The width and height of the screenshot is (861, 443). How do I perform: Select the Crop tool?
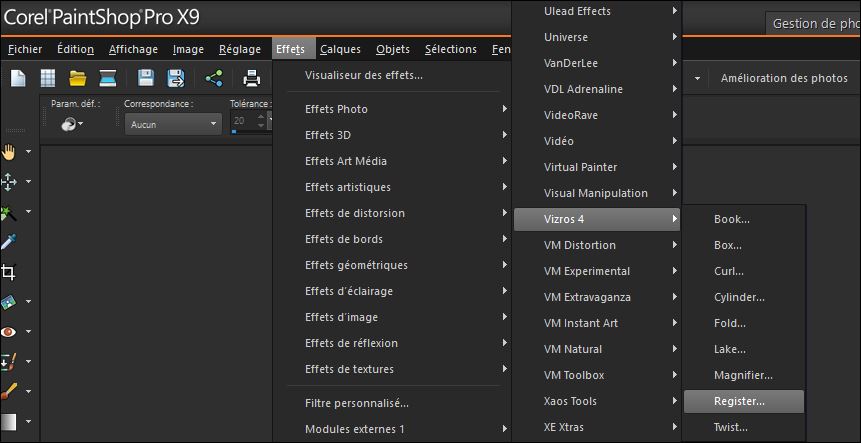tap(9, 272)
